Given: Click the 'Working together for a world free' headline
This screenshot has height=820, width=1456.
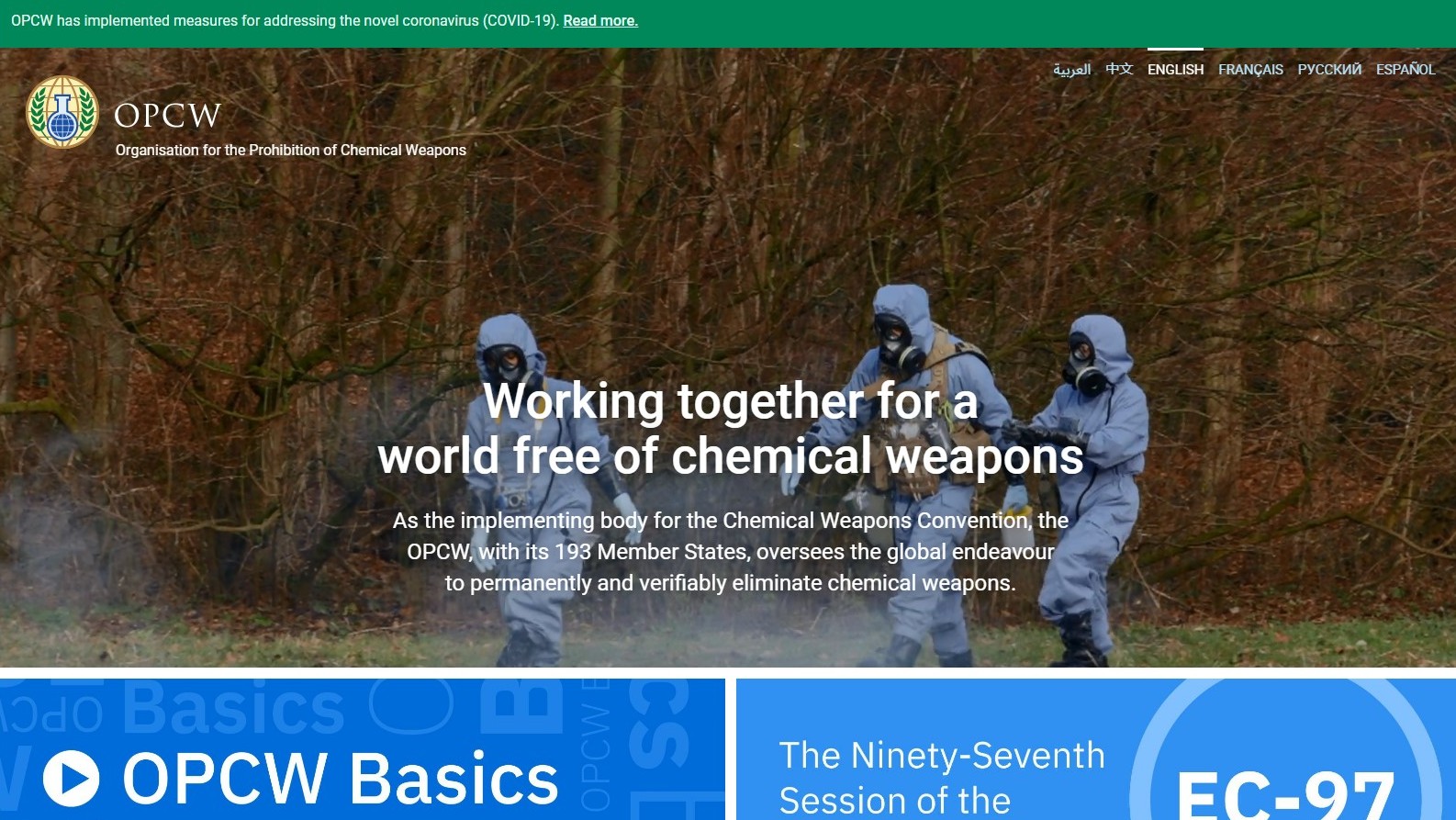Looking at the screenshot, I should coord(731,429).
